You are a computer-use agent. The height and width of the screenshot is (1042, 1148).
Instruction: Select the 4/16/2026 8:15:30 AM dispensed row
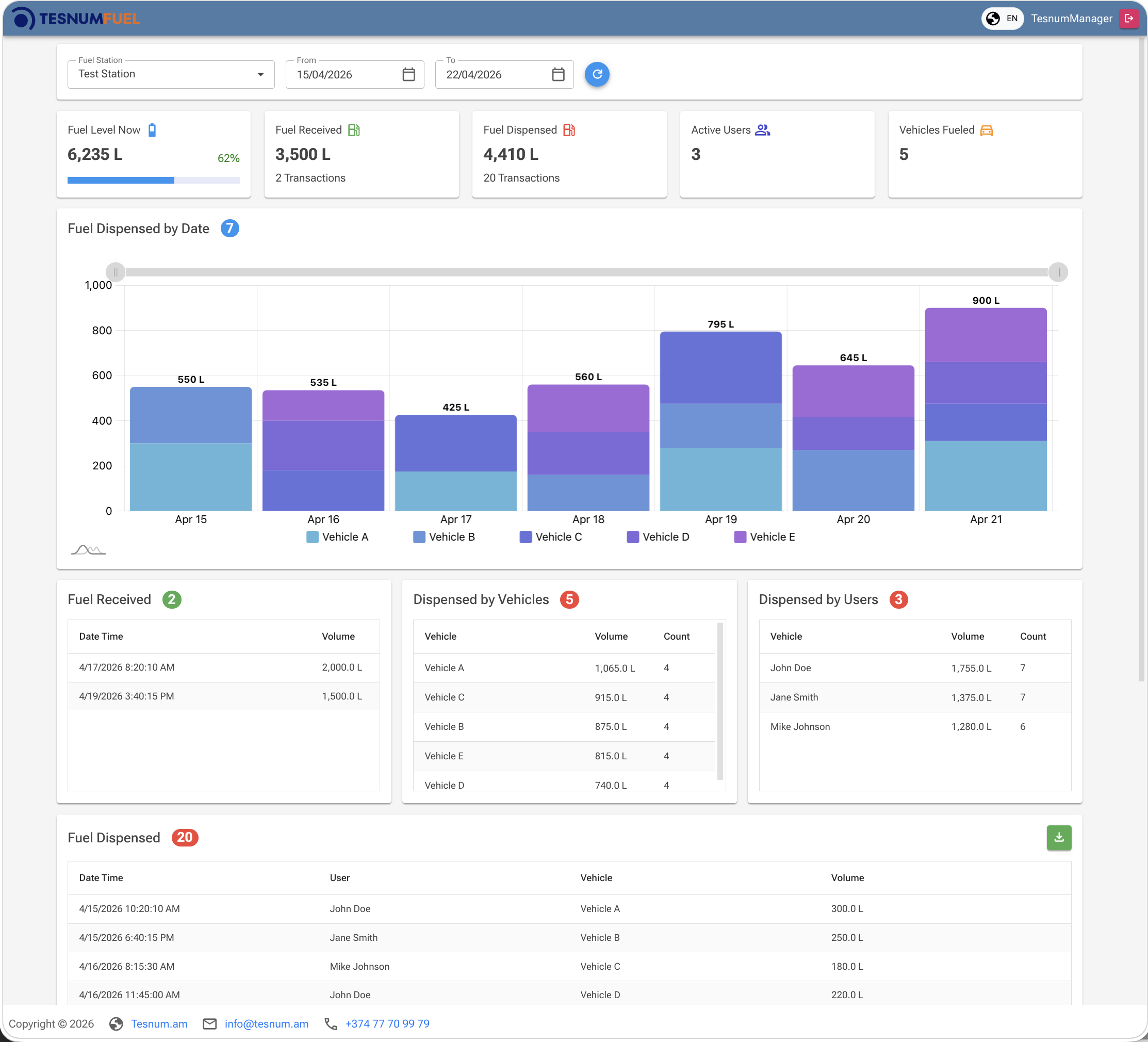pos(569,966)
